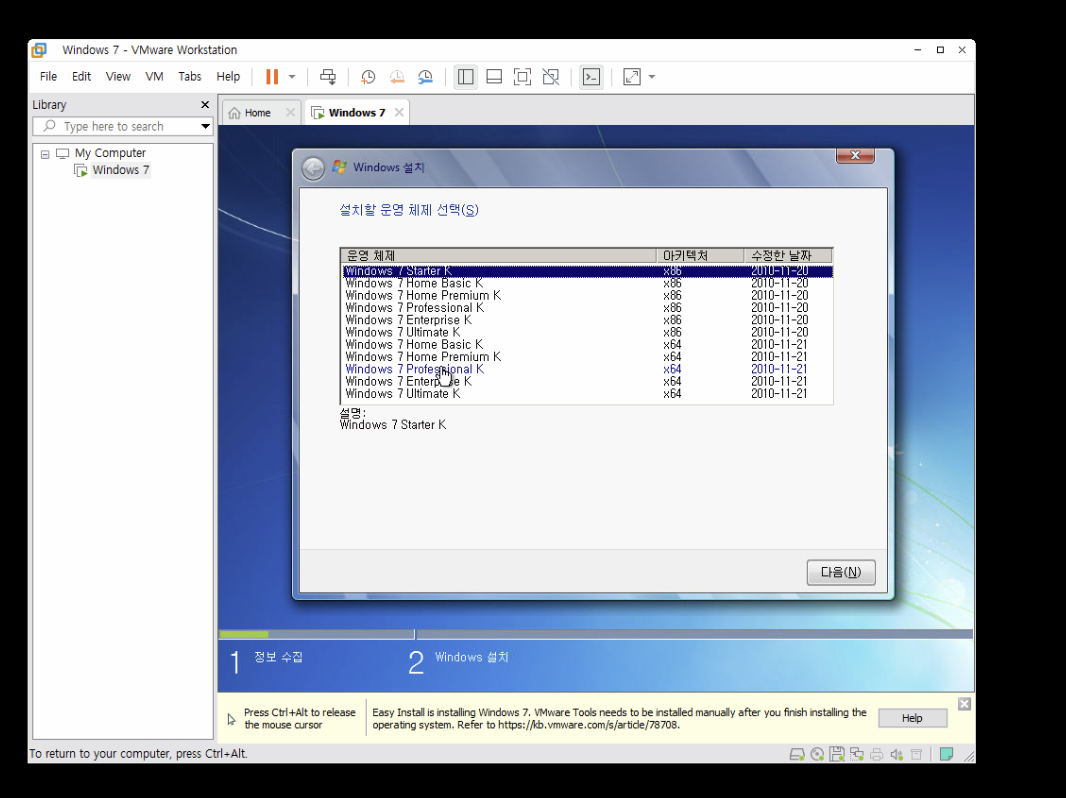
Task: Open the library search filter dropdown
Action: click(x=205, y=126)
